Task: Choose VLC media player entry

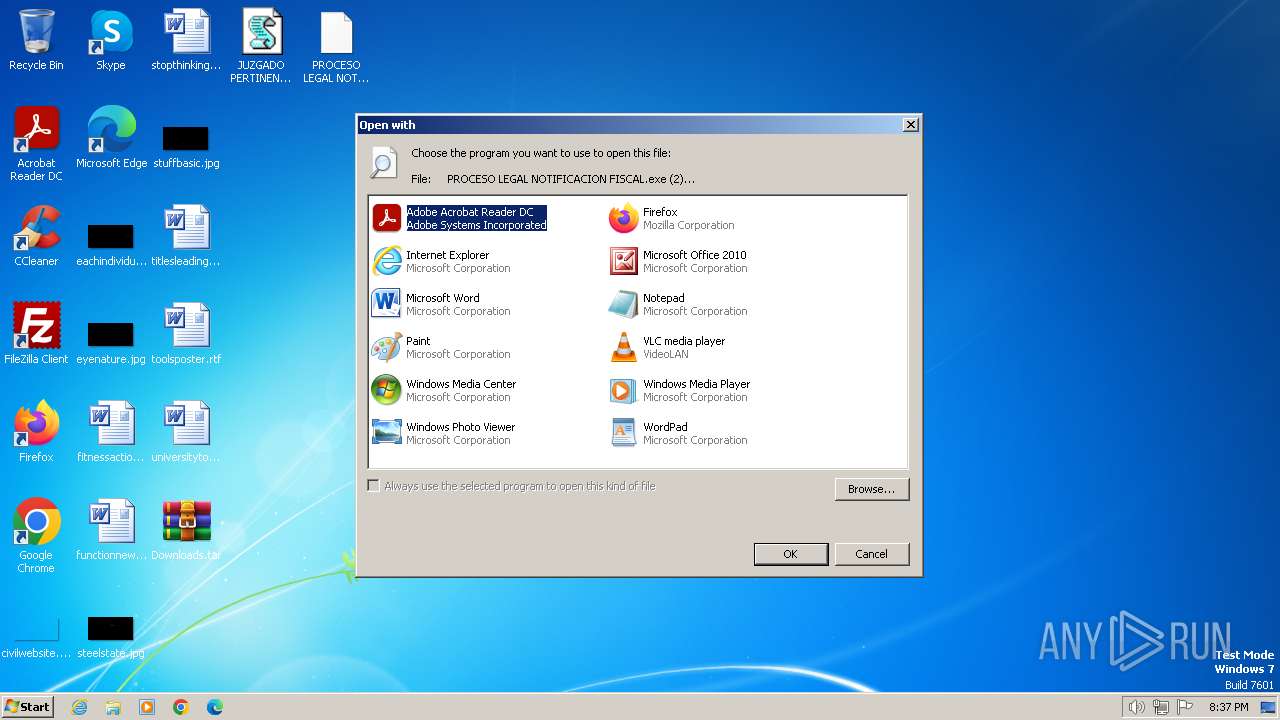Action: pyautogui.click(x=667, y=347)
